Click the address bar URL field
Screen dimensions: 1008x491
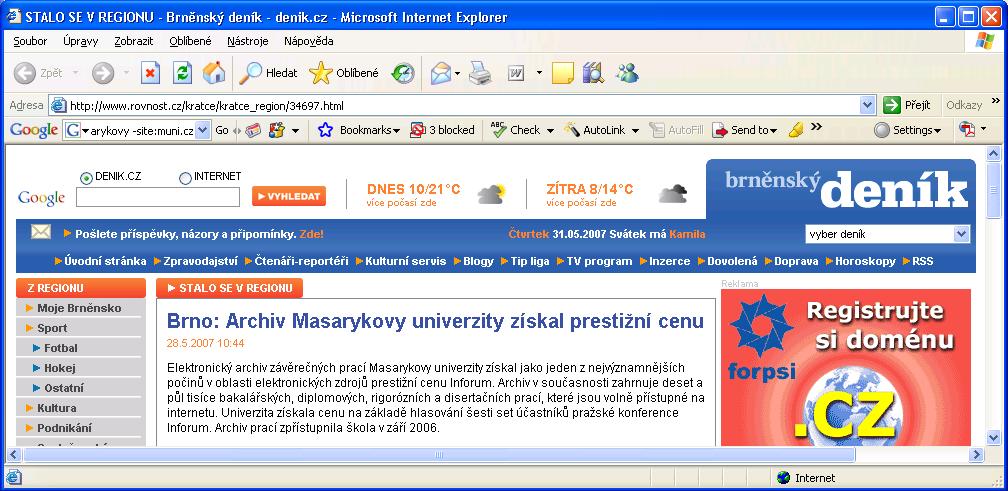tap(463, 105)
